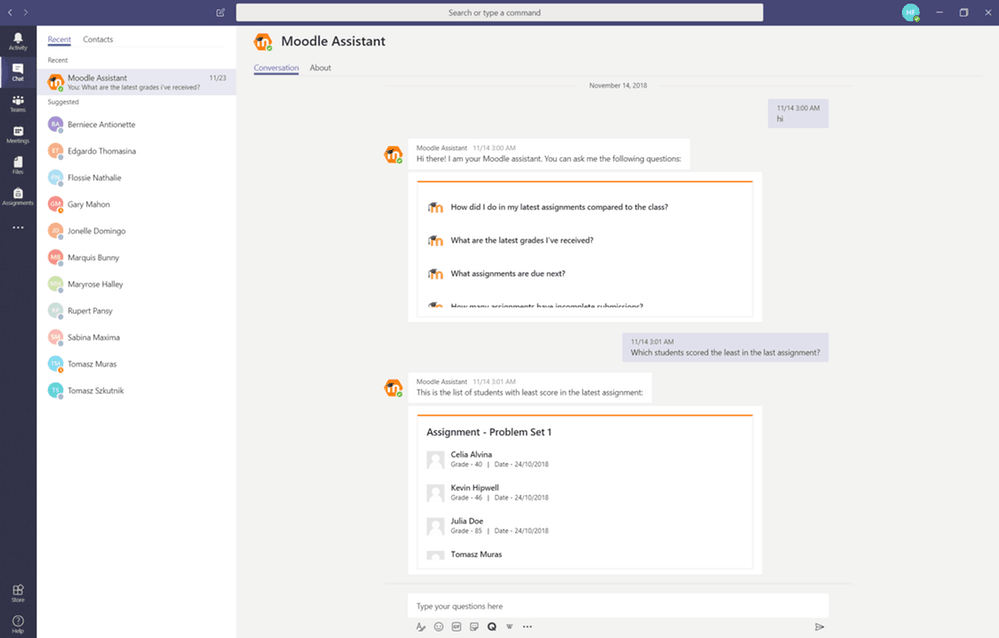999x638 pixels.
Task: Open the About tab
Action: (x=320, y=68)
